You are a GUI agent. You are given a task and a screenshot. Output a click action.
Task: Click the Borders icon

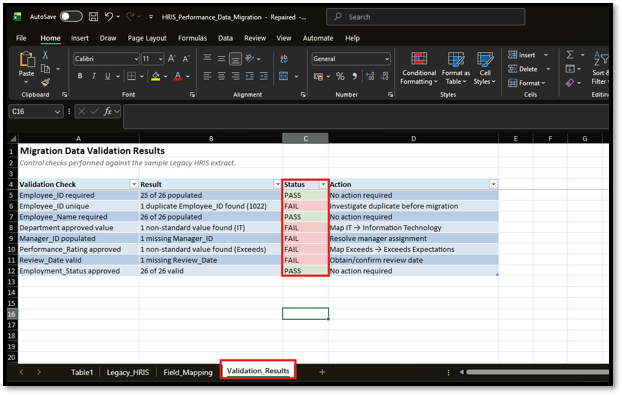tap(131, 76)
